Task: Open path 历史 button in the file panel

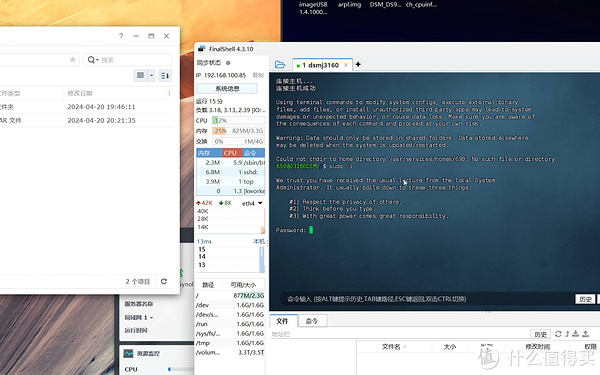Action: (540, 334)
